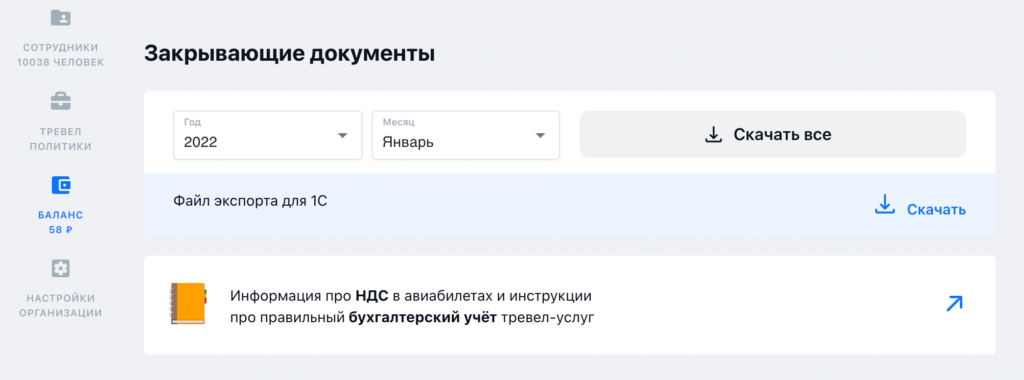Viewport: 1024px width, 380px height.
Task: Click the blue diagonal arrow icon
Action: coord(954,304)
